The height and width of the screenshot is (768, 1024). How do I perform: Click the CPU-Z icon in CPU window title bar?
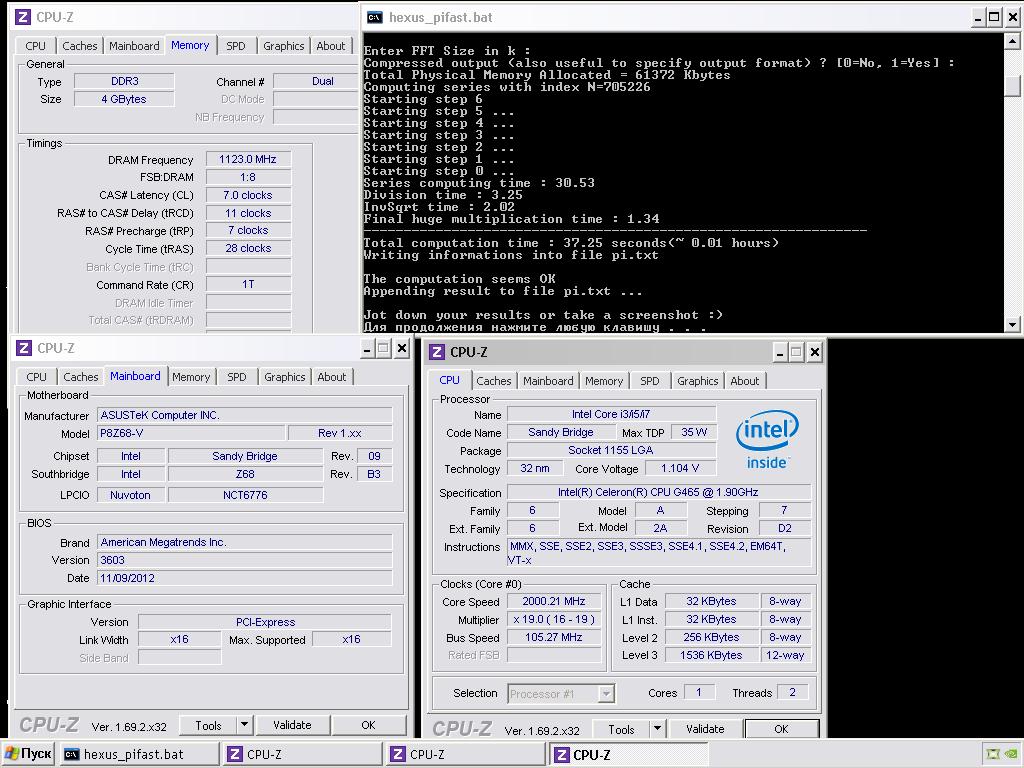click(x=437, y=352)
